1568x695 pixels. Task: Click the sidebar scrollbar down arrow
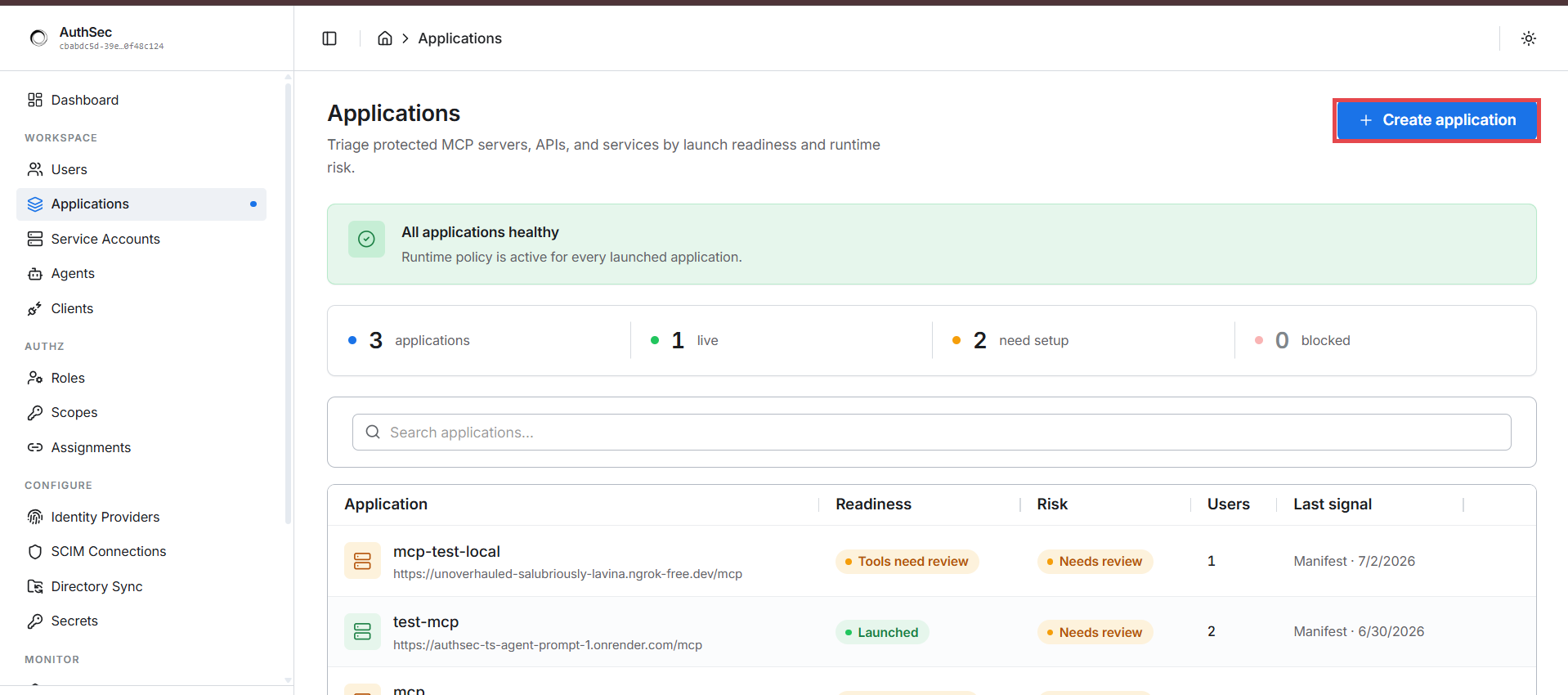point(288,679)
